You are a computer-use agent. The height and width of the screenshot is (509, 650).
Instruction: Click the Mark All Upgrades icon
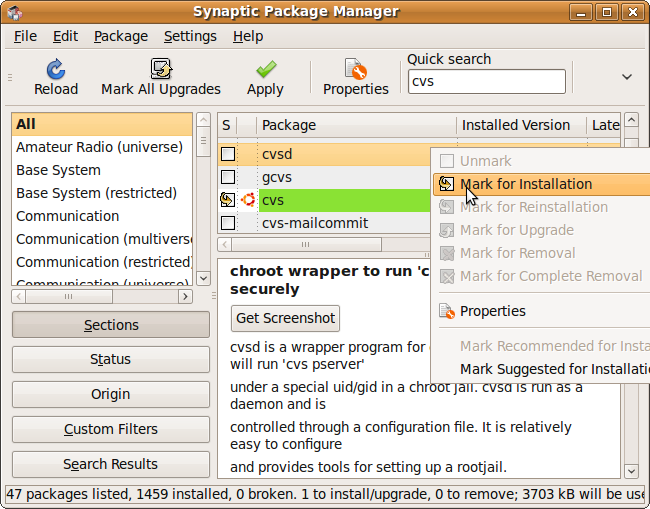coord(161,69)
